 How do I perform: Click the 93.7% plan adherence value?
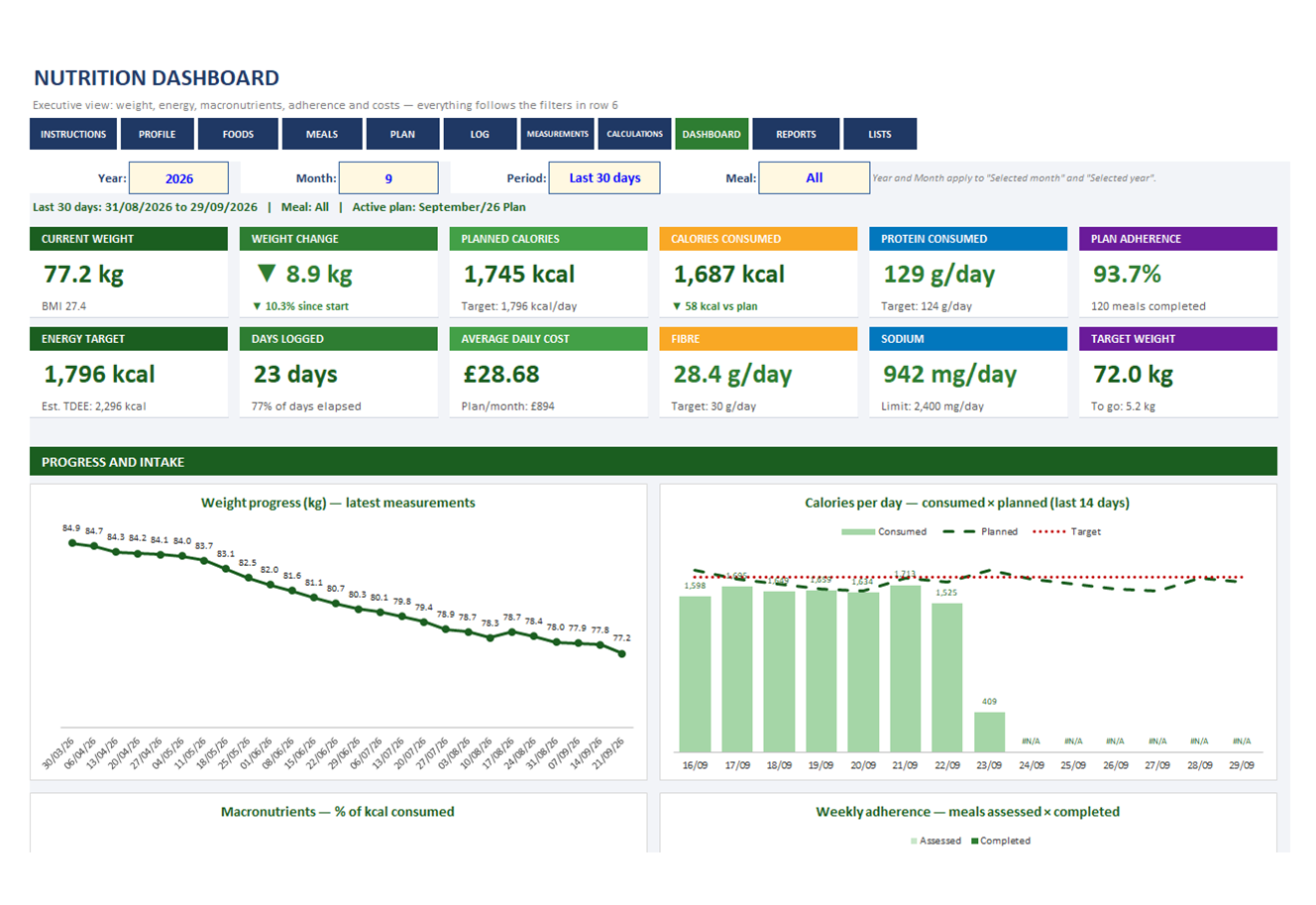[x=1127, y=275]
